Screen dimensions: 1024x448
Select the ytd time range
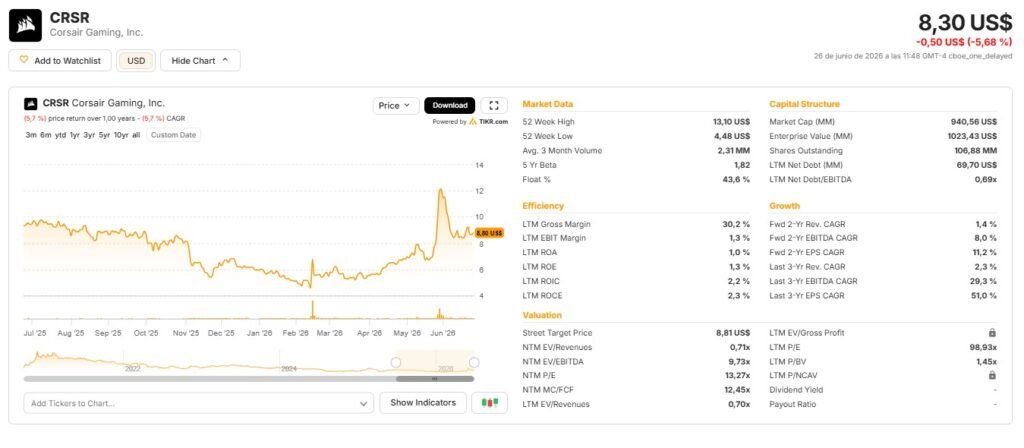[60, 135]
